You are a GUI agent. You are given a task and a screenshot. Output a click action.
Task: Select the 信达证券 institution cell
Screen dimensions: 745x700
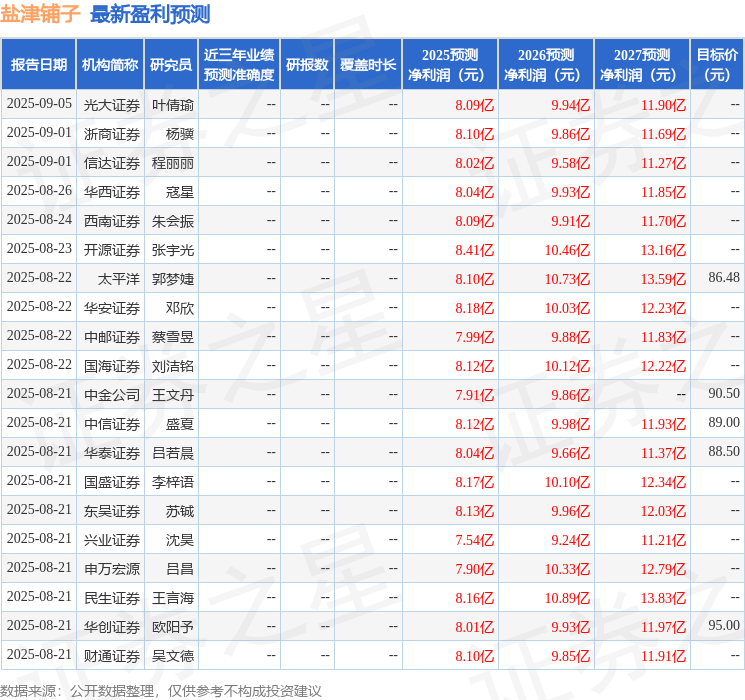[112, 163]
